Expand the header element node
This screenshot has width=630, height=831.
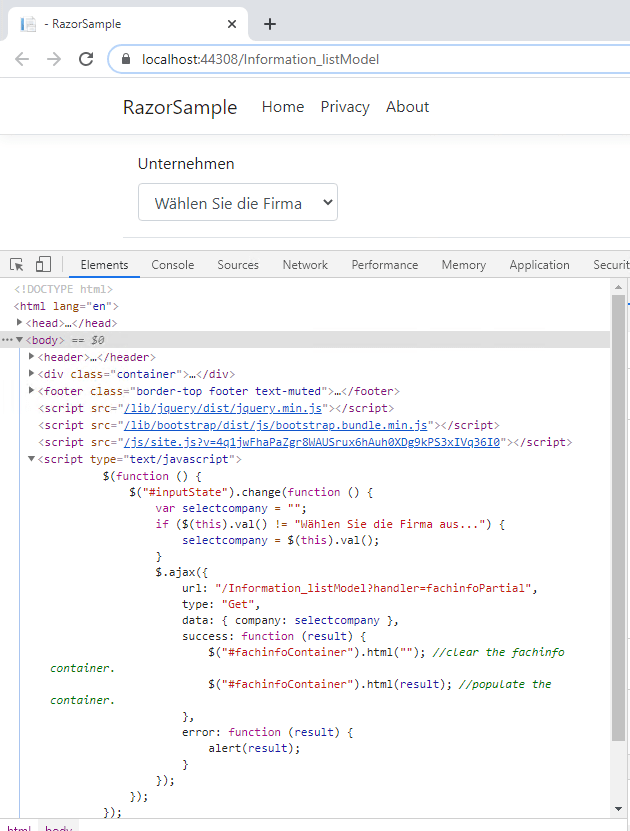point(31,357)
